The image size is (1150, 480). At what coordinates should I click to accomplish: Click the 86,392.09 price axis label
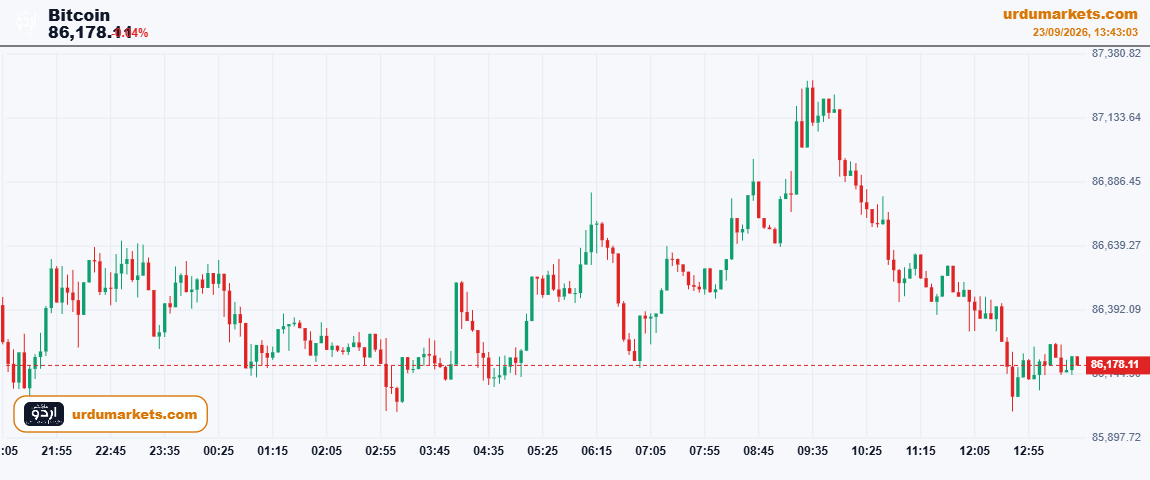tap(1116, 309)
